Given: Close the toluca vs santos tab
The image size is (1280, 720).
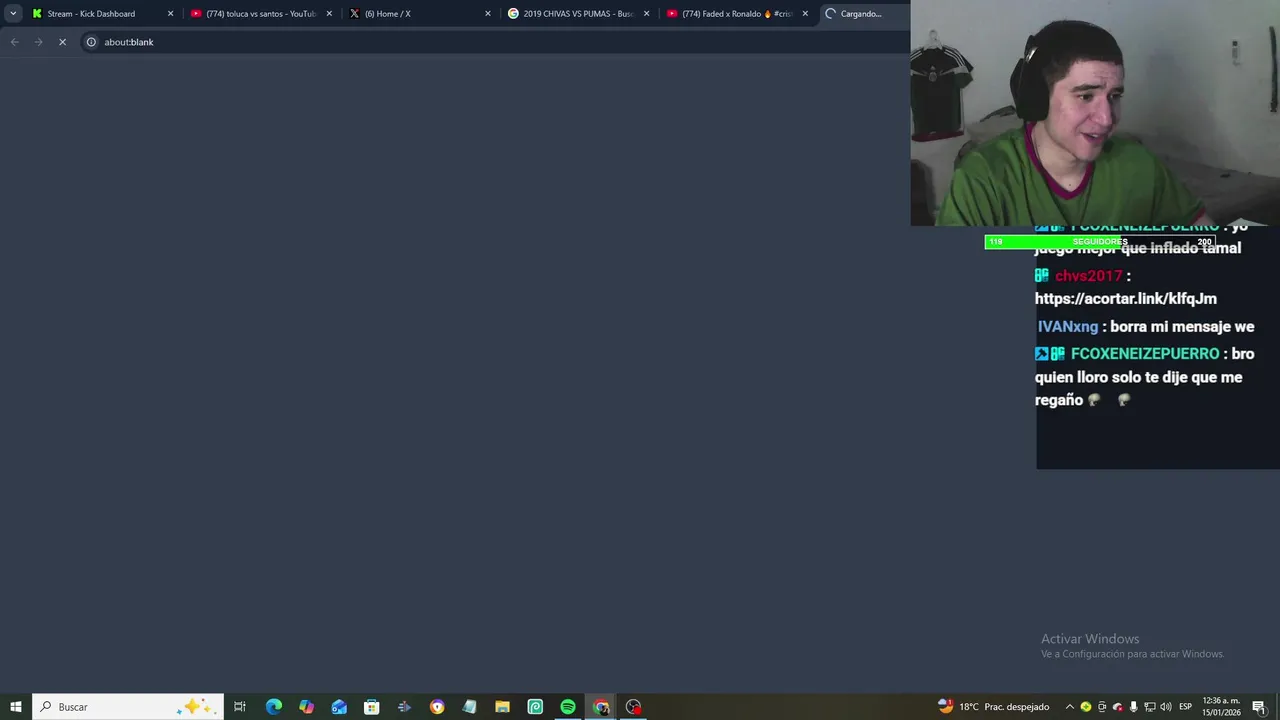Looking at the screenshot, I should [x=329, y=14].
